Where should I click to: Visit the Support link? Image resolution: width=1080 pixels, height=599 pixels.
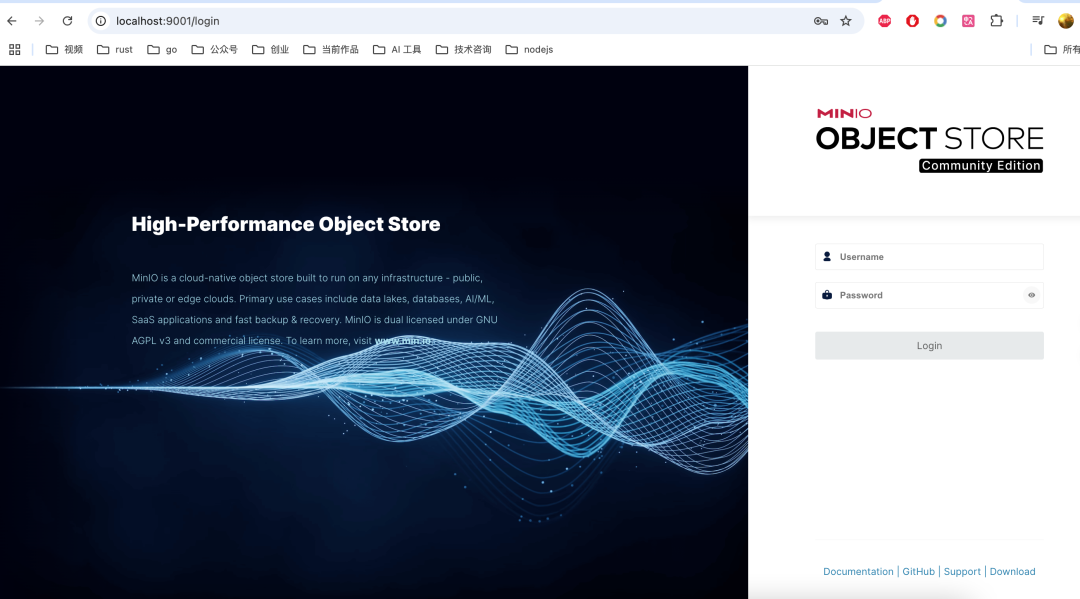[x=962, y=572]
